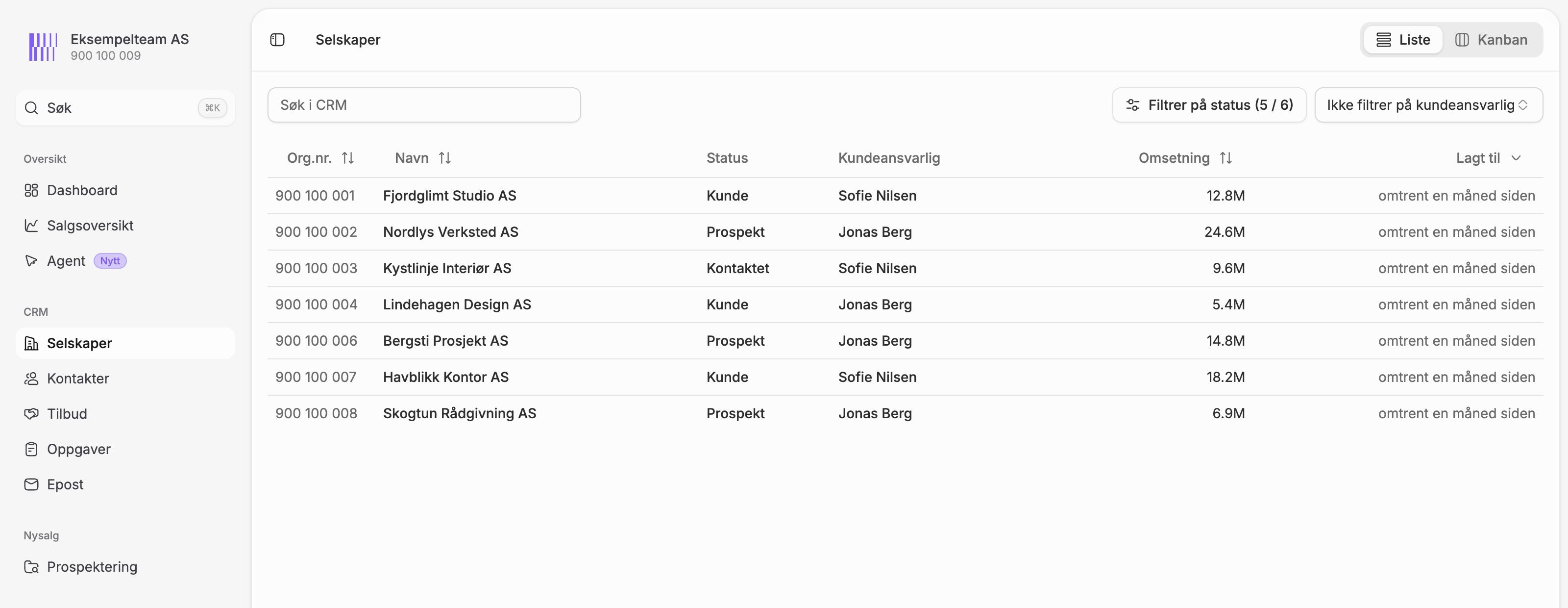Click the Dashboard grid icon
Screen dimensions: 1568x608
tap(31, 190)
